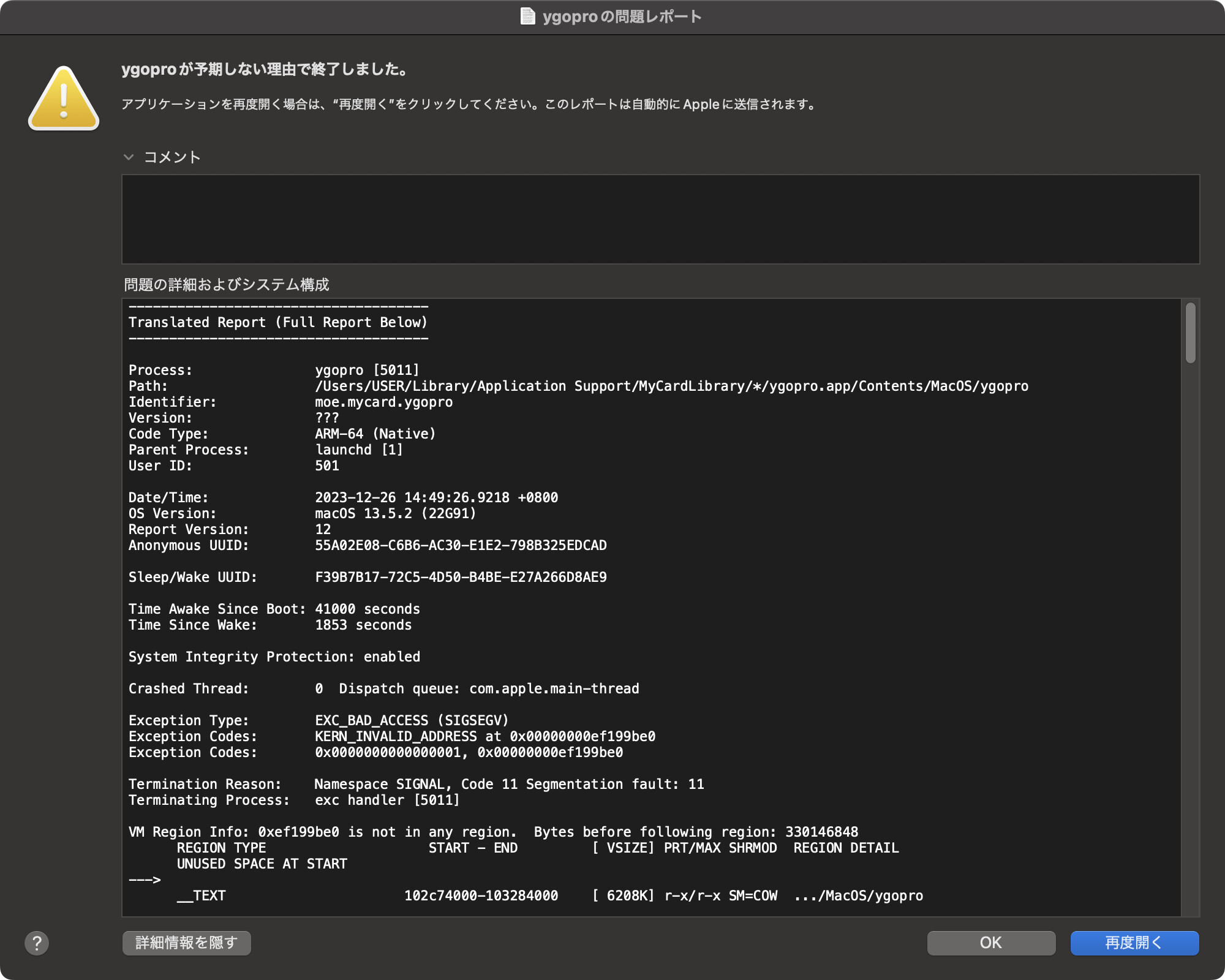Click the __TEXT region row

point(549,895)
